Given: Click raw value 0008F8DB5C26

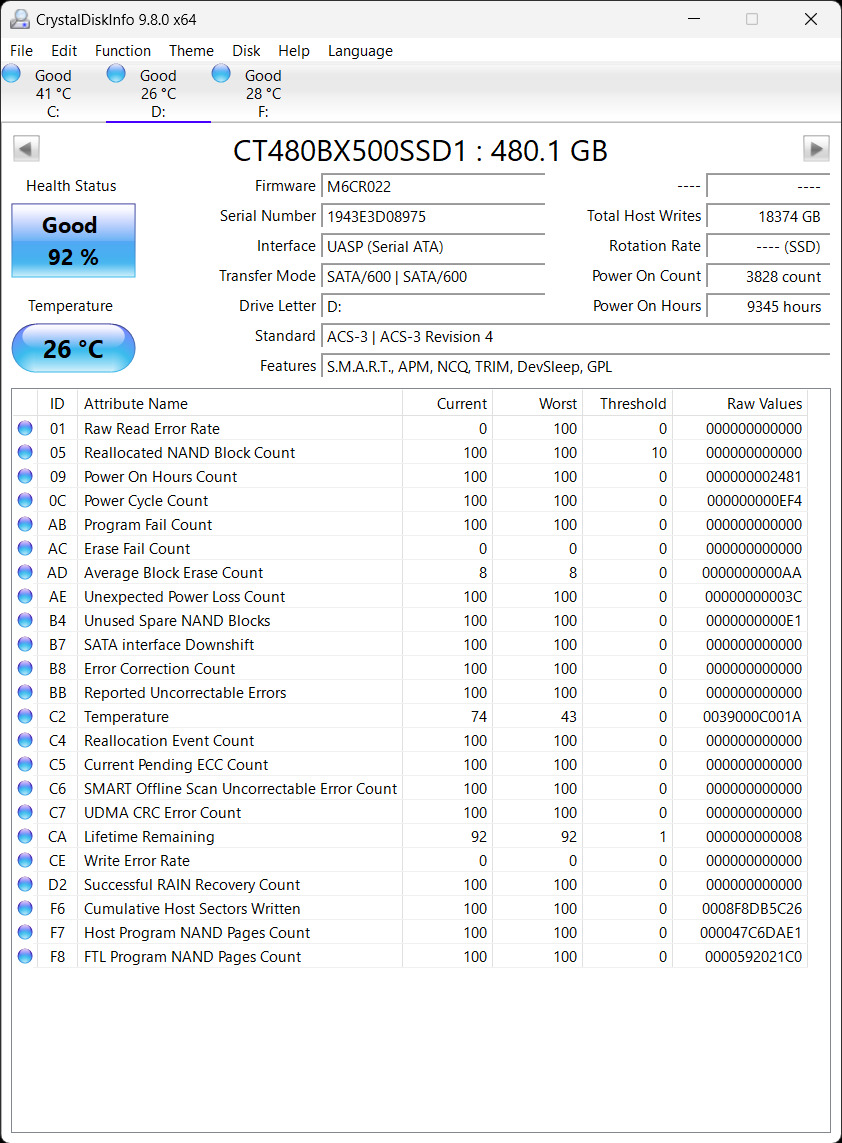Looking at the screenshot, I should tap(752, 909).
